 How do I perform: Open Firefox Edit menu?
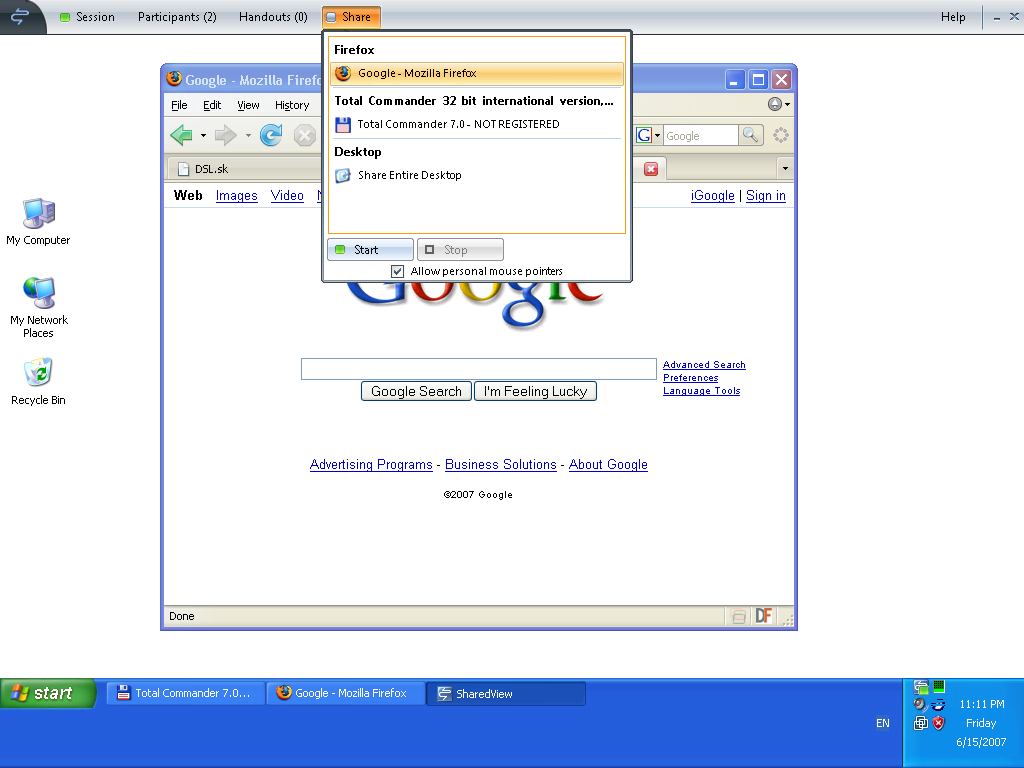point(212,105)
